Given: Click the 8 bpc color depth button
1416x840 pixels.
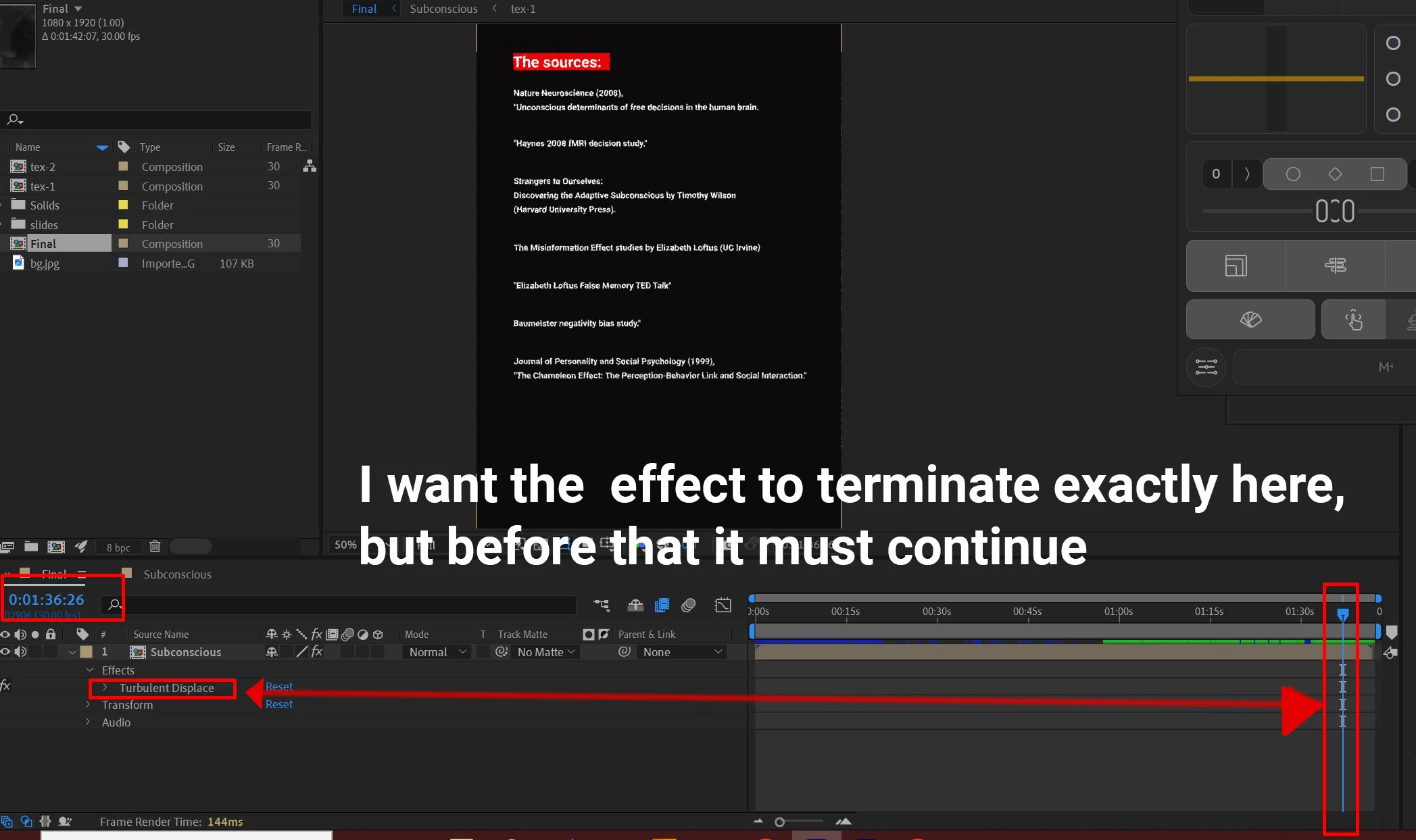Looking at the screenshot, I should point(118,547).
